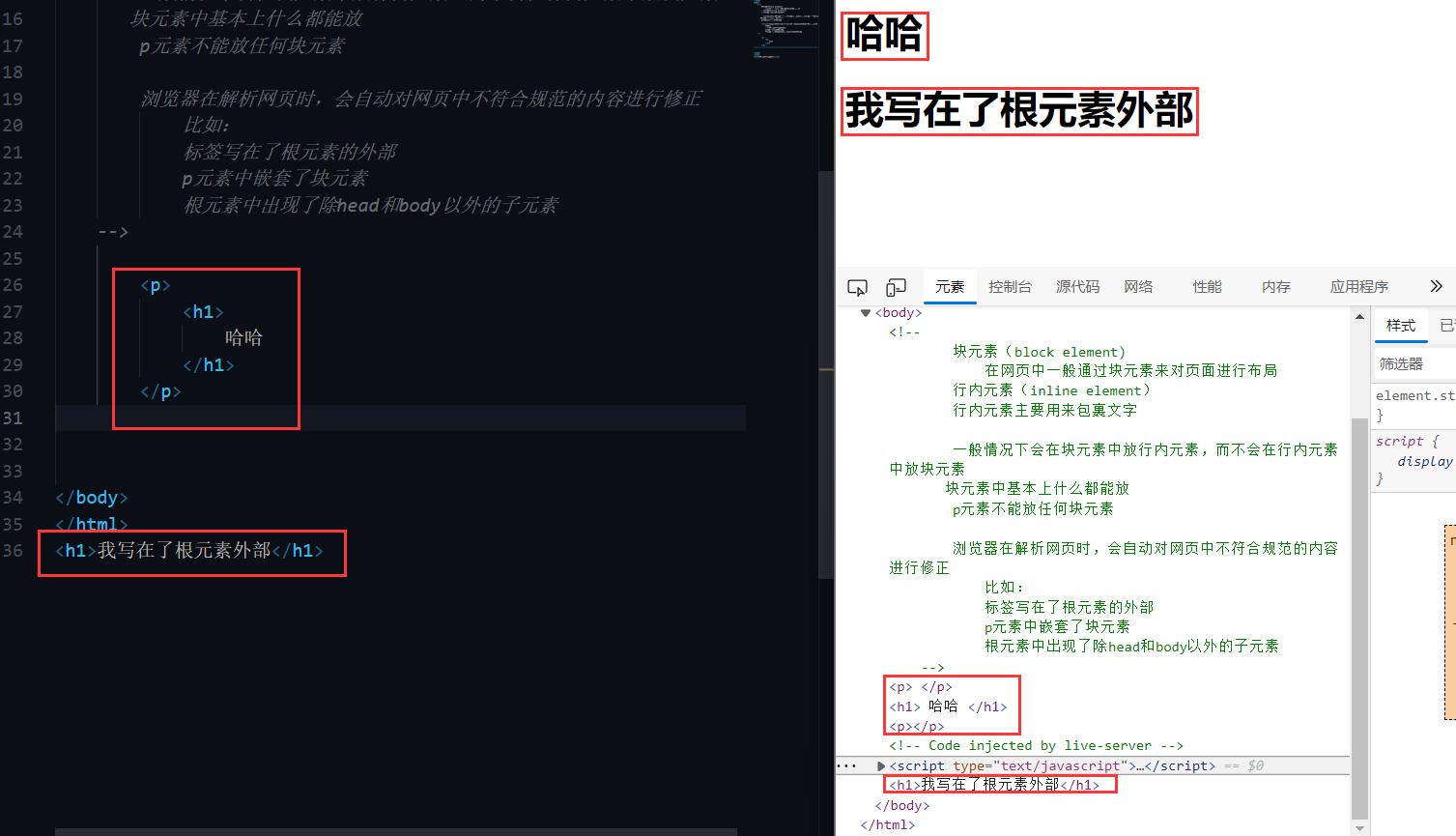The width and height of the screenshot is (1456, 836).
Task: Click the VS Code minimap preview
Action: (785, 29)
